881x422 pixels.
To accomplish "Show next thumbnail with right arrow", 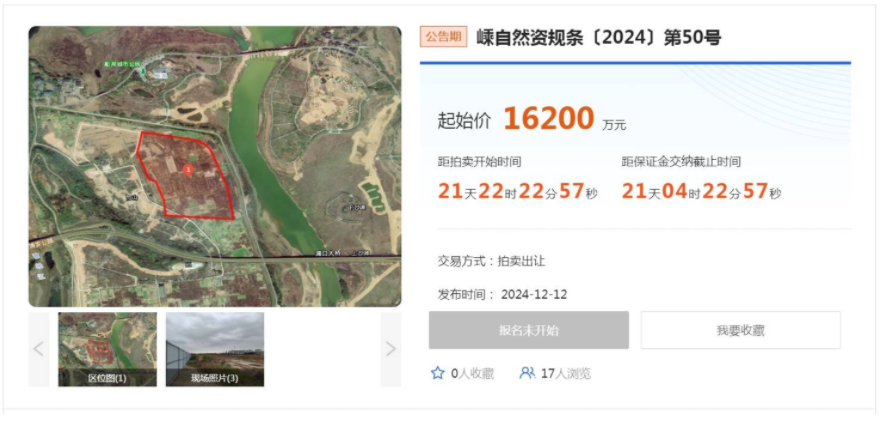I will pos(391,350).
